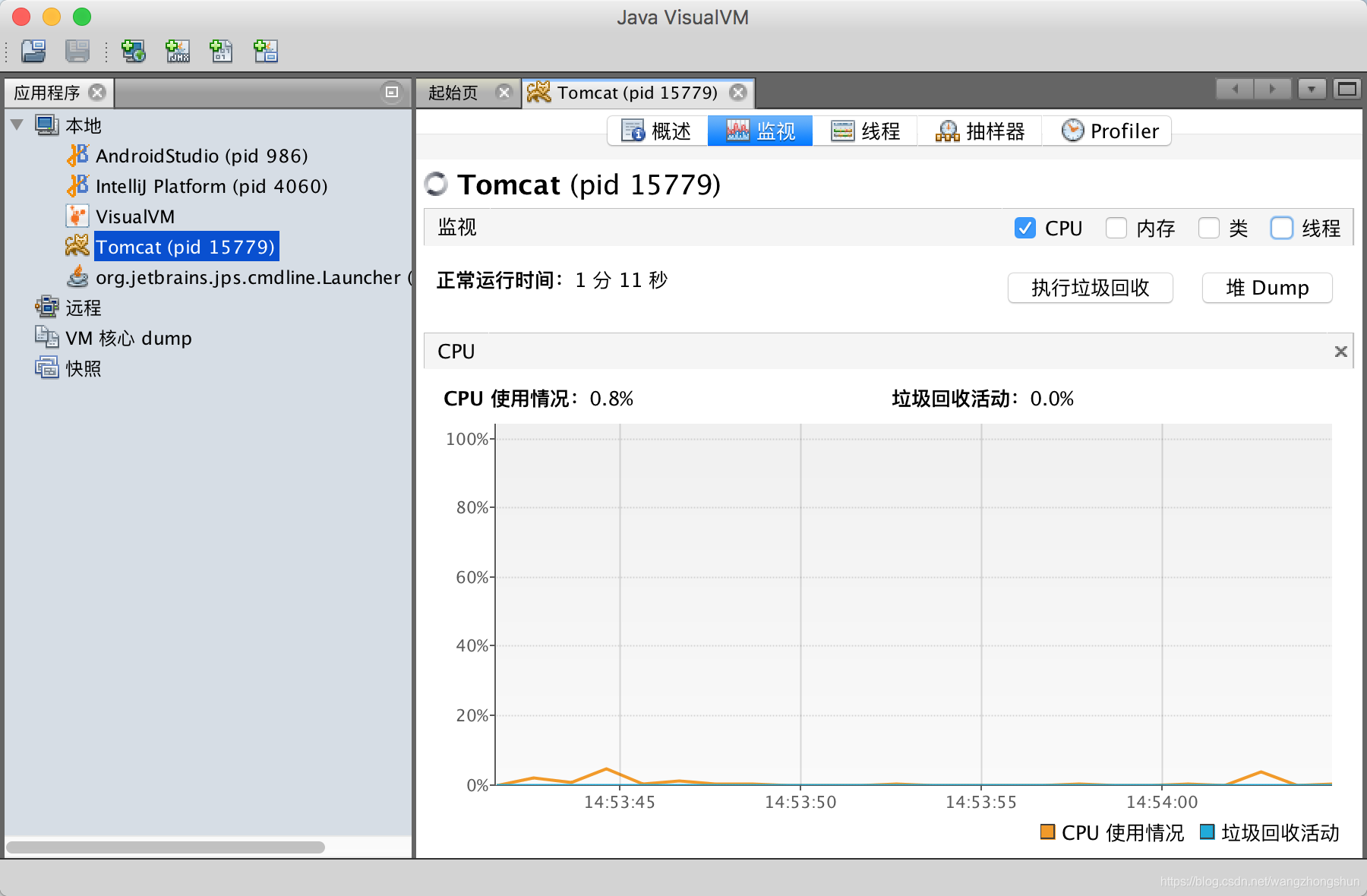1367x896 pixels.
Task: Click the last add-snapshot toolbar icon
Action: click(x=266, y=51)
